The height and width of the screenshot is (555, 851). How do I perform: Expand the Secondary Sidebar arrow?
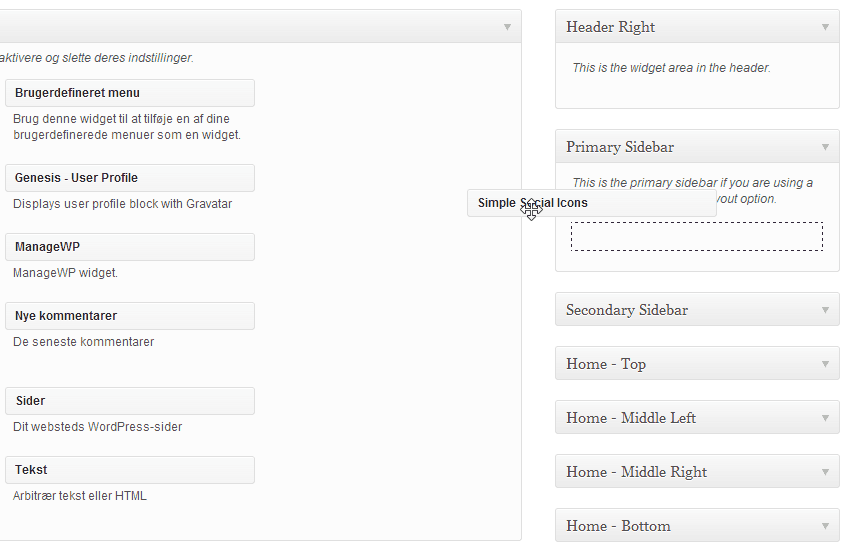tap(825, 310)
